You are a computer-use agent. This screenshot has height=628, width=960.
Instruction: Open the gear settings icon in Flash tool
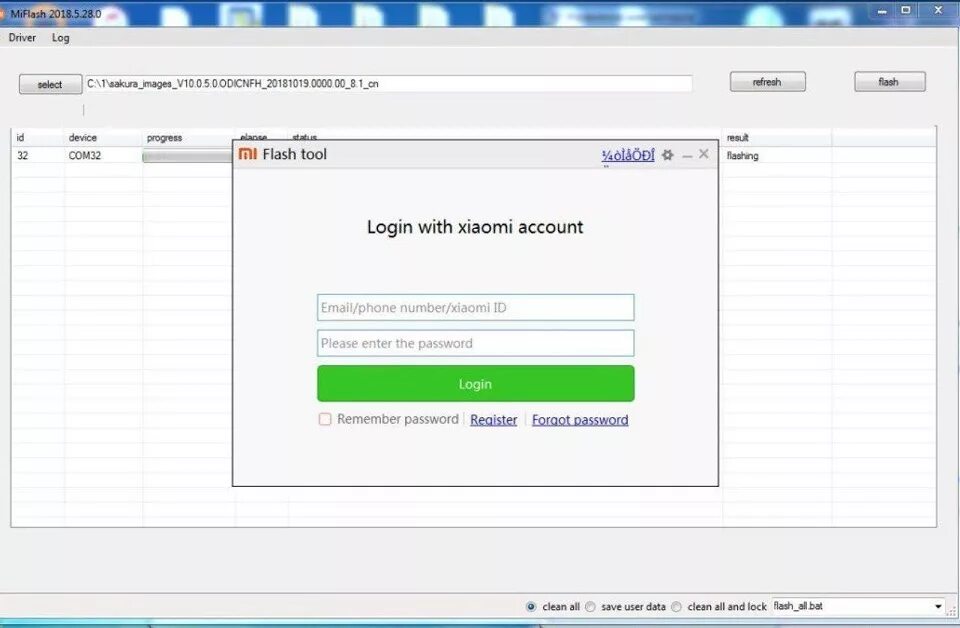click(x=667, y=155)
